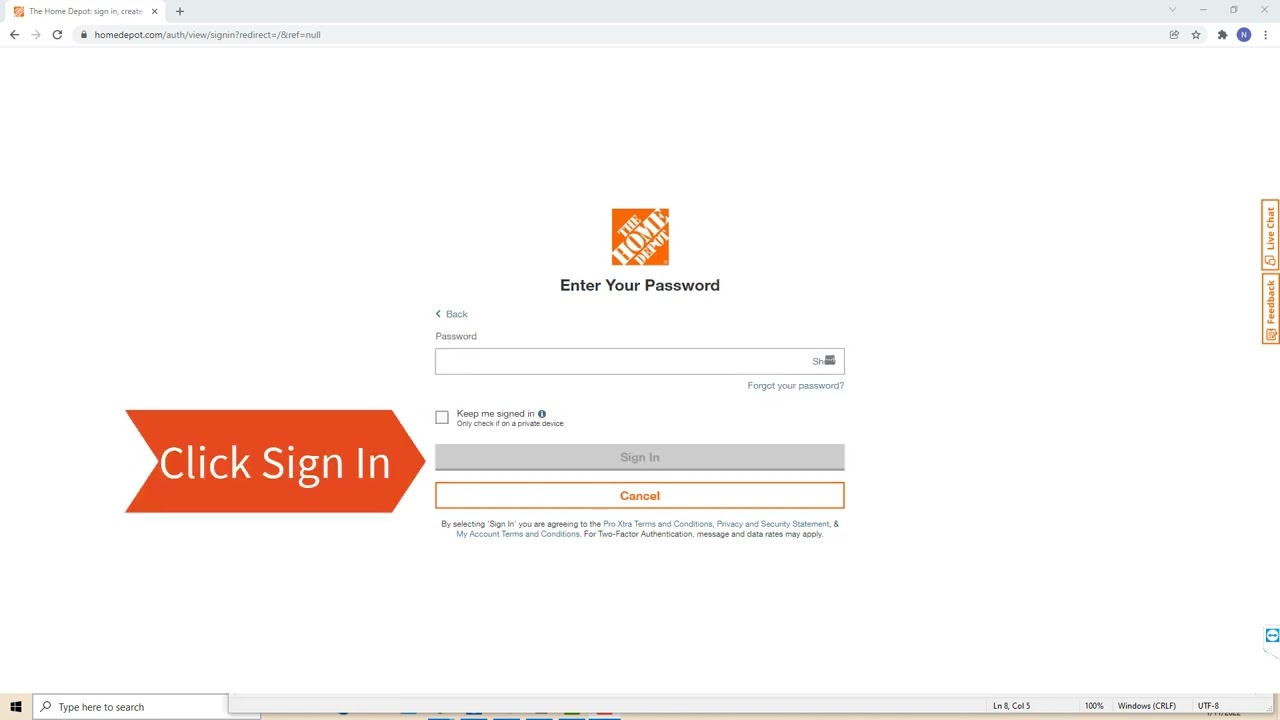
Task: Bookmark this page with the star icon
Action: point(1196,35)
